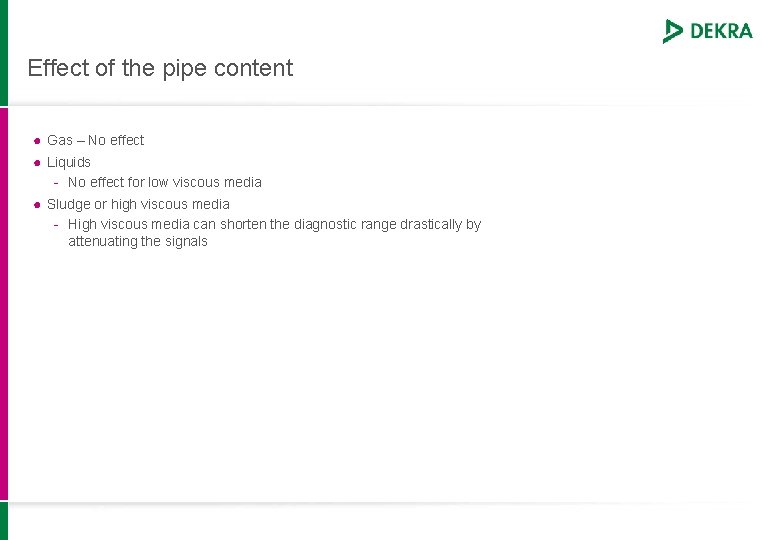Image resolution: width=780 pixels, height=540 pixels.
Task: Click the dash before No effect for low viscous
Action: click(x=56, y=183)
